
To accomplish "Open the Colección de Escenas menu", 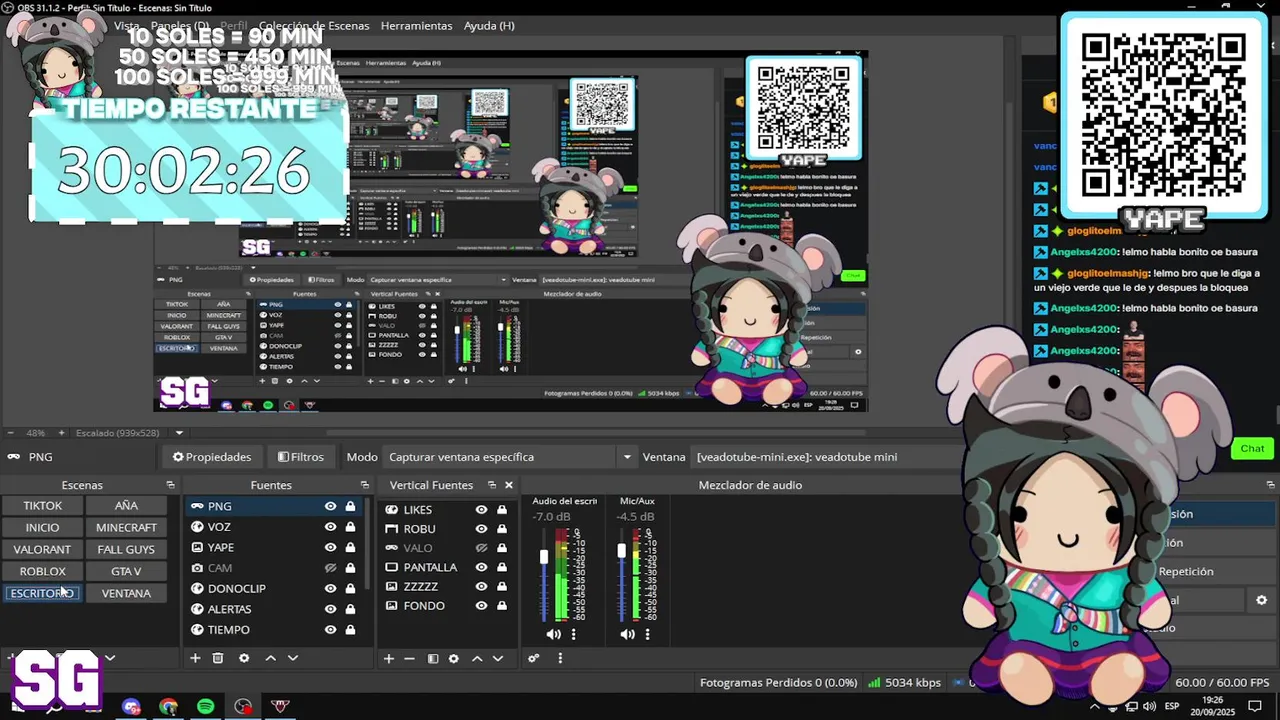I will [314, 26].
